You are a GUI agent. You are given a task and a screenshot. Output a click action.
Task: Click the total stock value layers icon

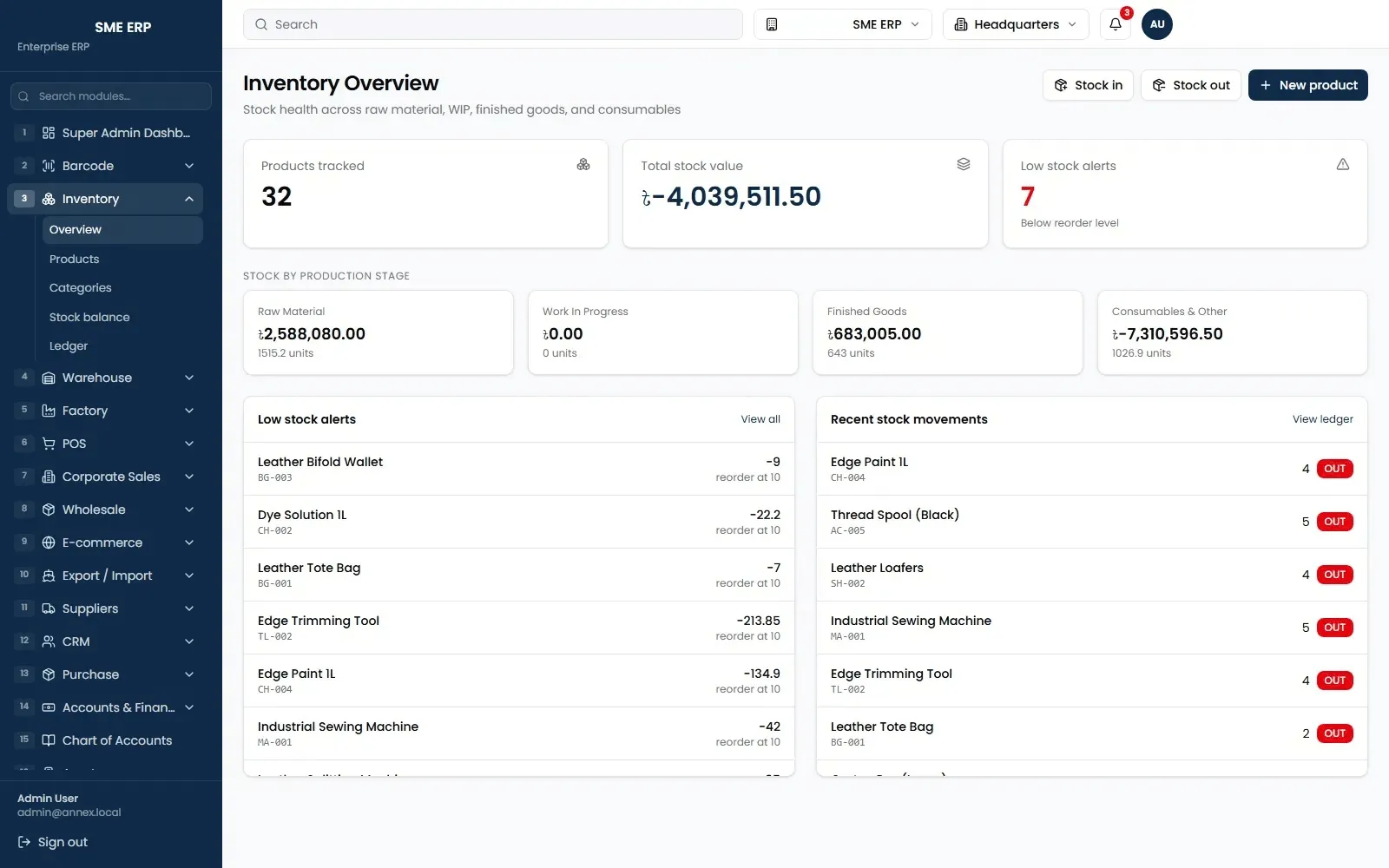point(964,164)
